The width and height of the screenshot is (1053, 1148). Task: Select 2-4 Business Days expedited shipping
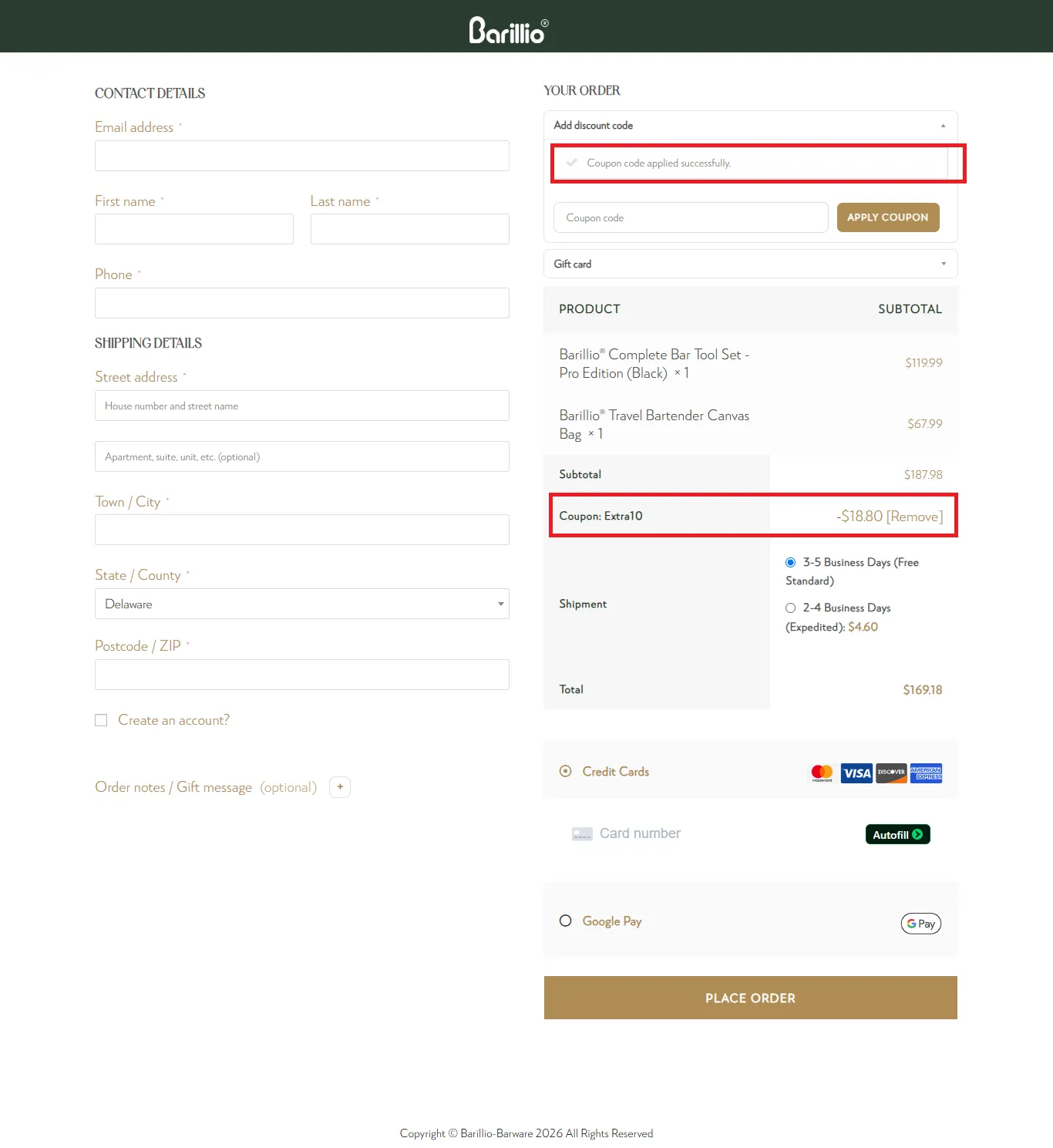(x=790, y=608)
